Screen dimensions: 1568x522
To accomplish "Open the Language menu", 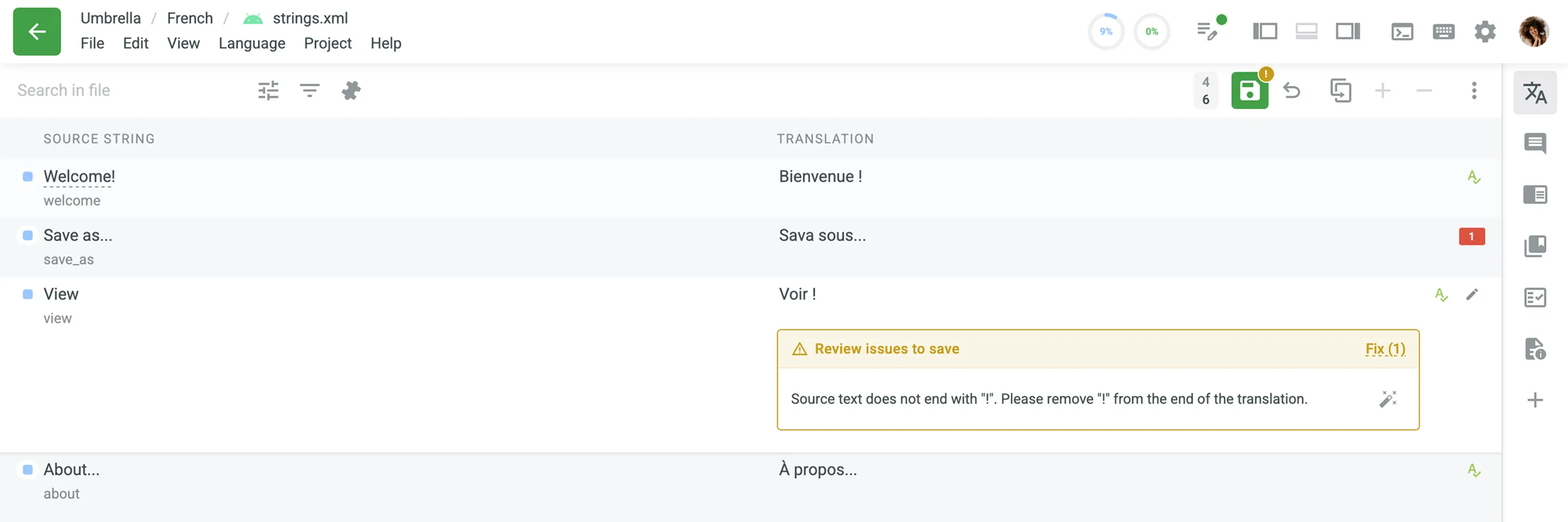I will (252, 43).
